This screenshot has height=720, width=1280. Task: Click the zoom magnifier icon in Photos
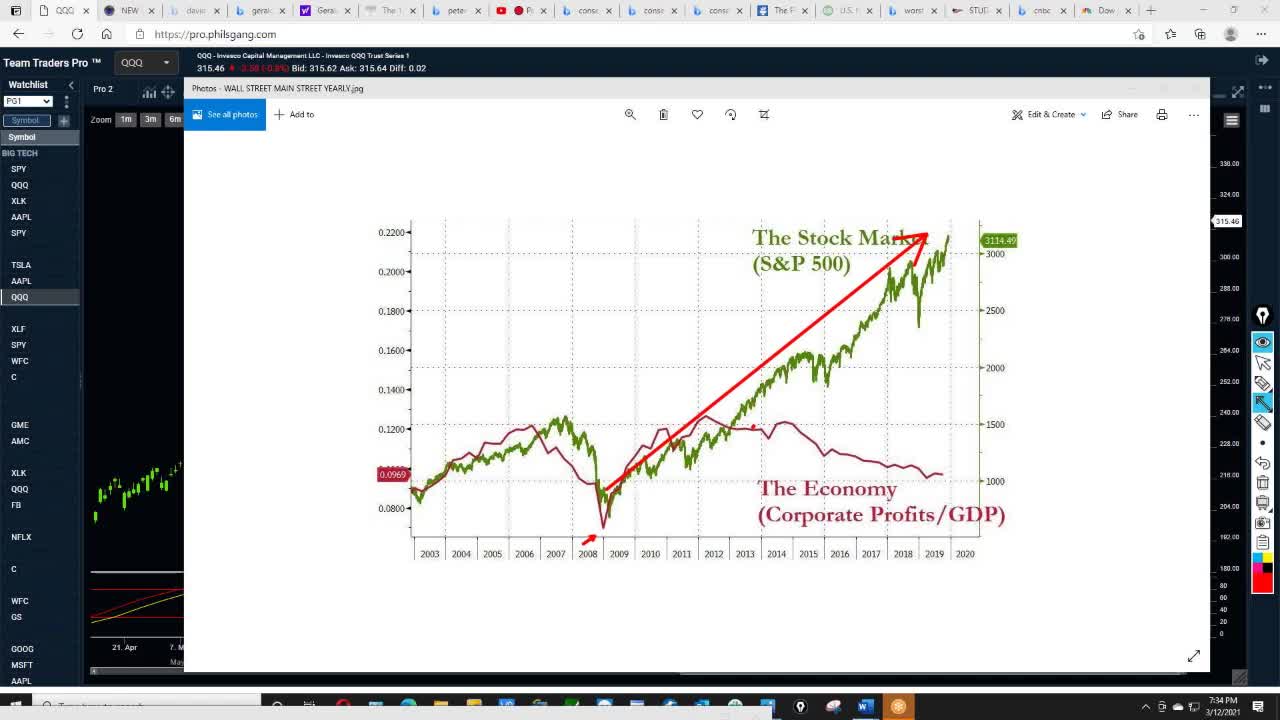click(x=630, y=114)
